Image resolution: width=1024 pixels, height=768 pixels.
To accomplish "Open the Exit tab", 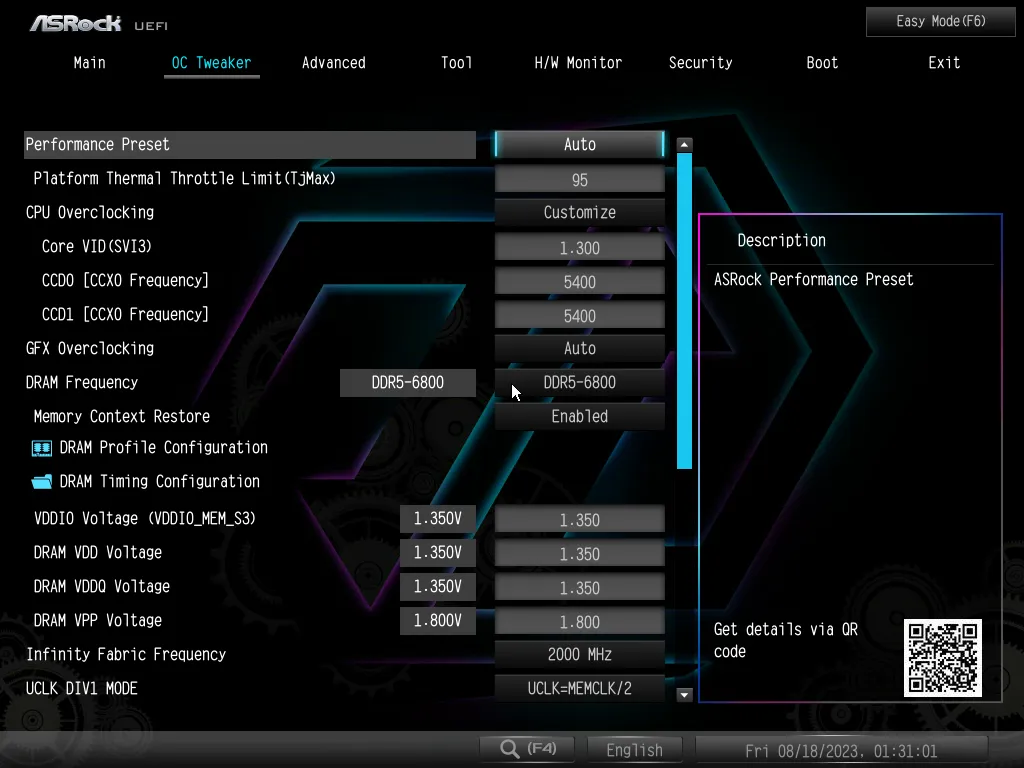I will coord(944,63).
